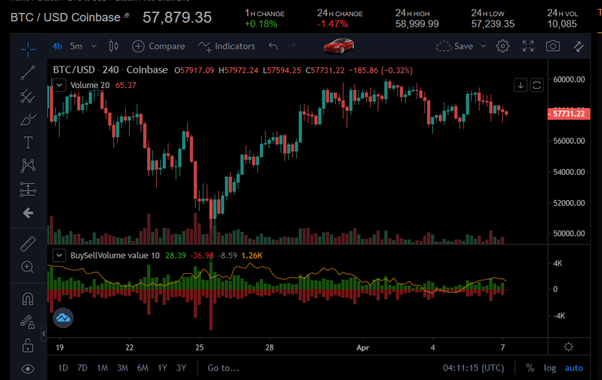Expand the time interval dropdown
Viewport: 602px width, 380px height.
point(94,46)
